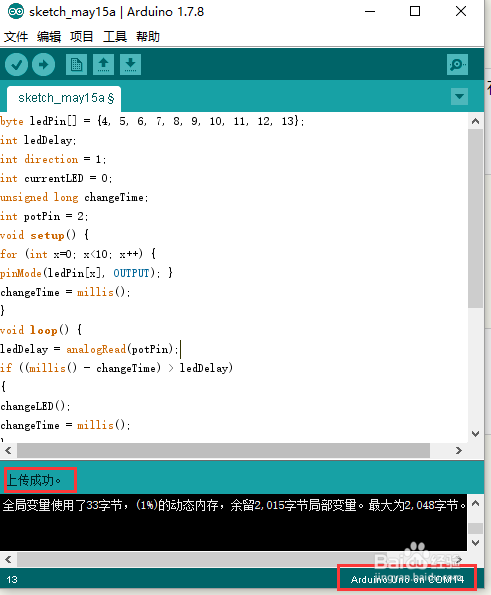Viewport: 491px width, 595px height.
Task: Click the 'if ((millis() - changeTime) > ledDelay)' line
Action: tap(116, 368)
